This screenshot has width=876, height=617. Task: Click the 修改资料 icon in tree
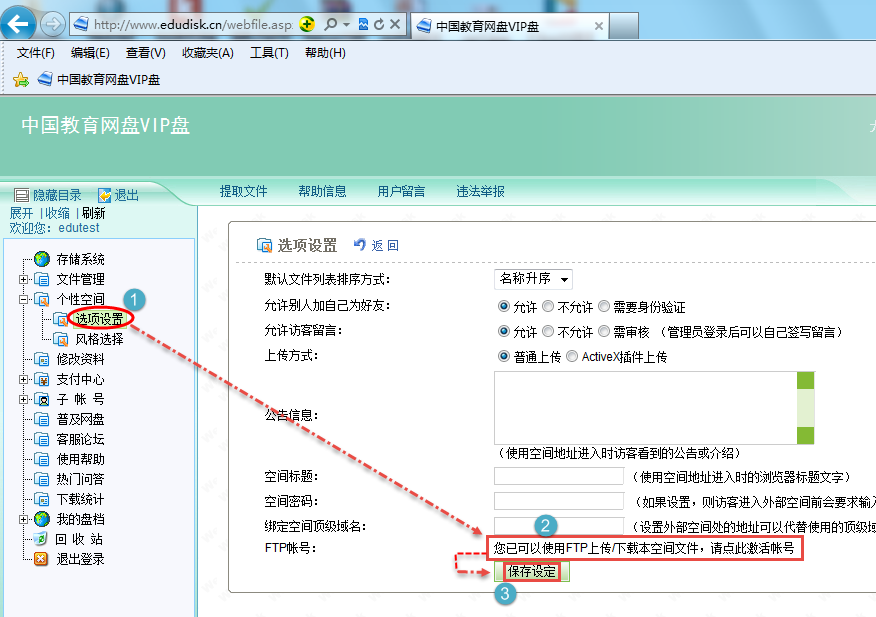tap(42, 359)
